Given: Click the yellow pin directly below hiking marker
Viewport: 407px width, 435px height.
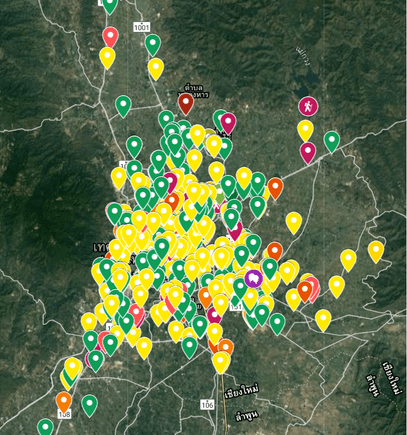Looking at the screenshot, I should 305,131.
